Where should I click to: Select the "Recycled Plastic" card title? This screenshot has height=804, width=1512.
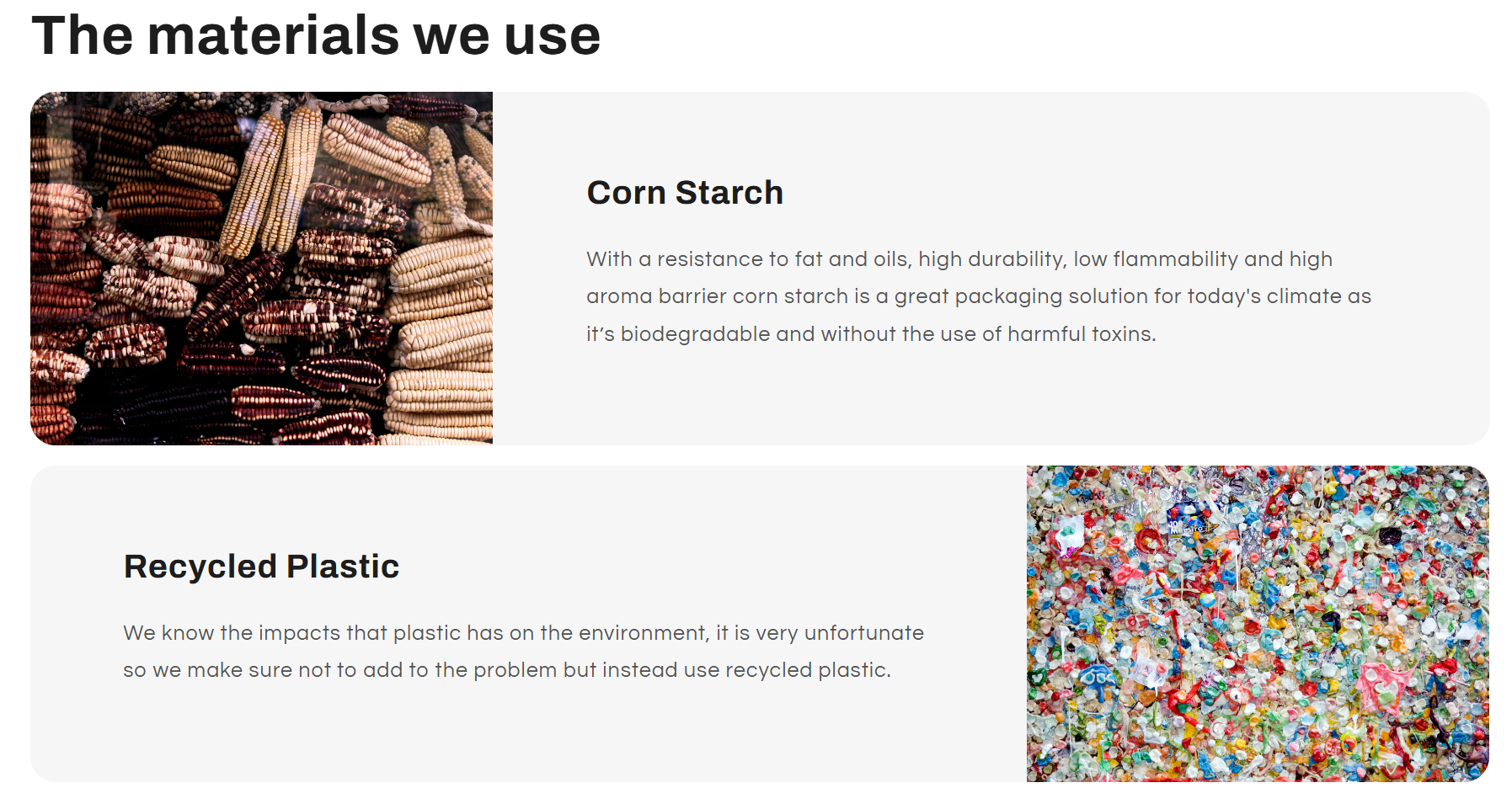click(261, 567)
